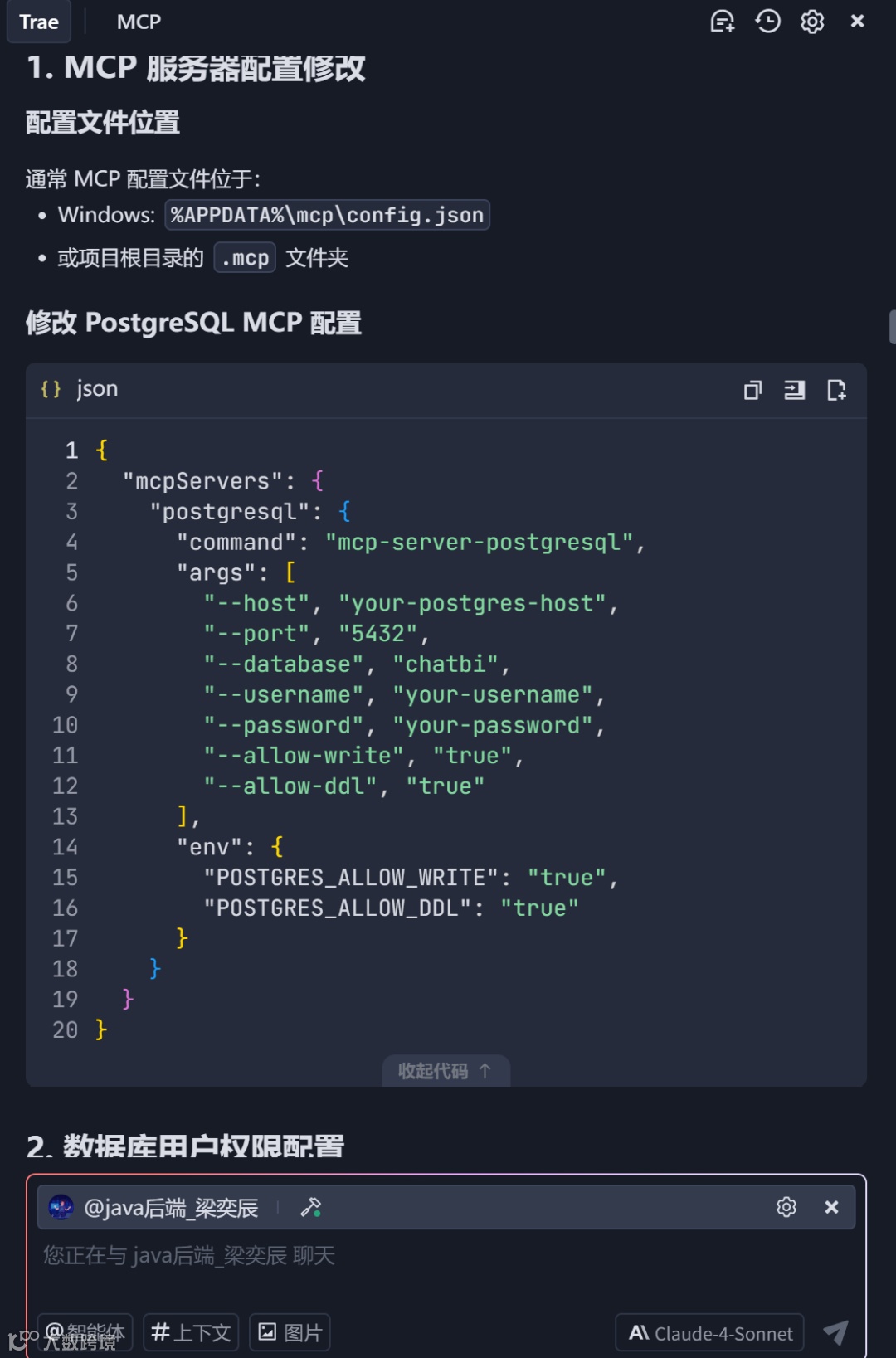Open agent settings gear in input box
Screen dimensions: 896x1358
coord(786,1207)
